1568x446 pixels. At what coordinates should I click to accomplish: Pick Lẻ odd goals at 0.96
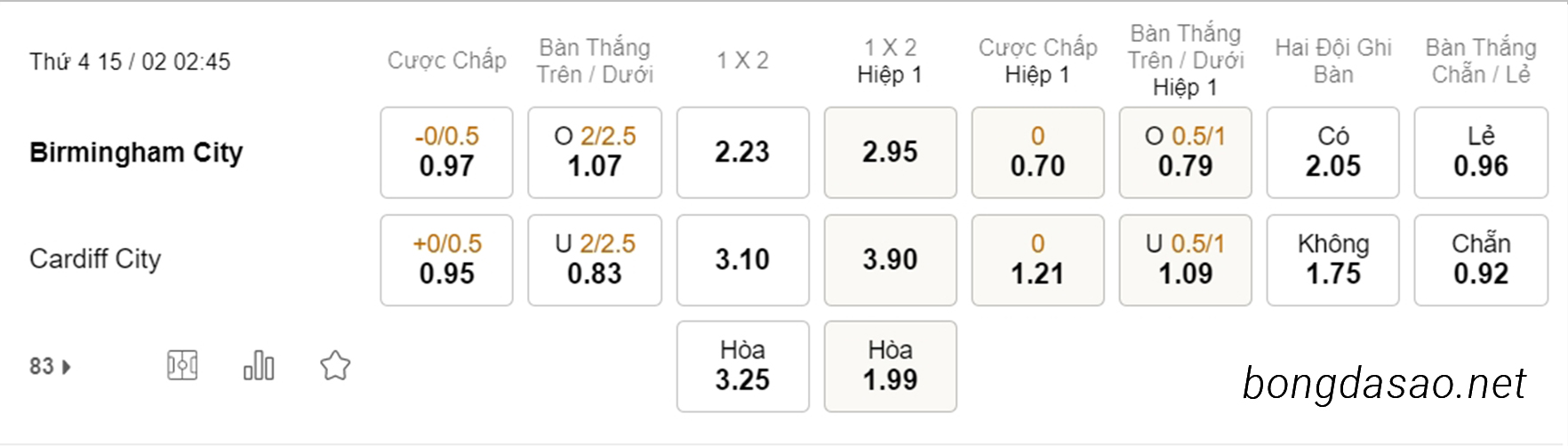[x=1481, y=153]
